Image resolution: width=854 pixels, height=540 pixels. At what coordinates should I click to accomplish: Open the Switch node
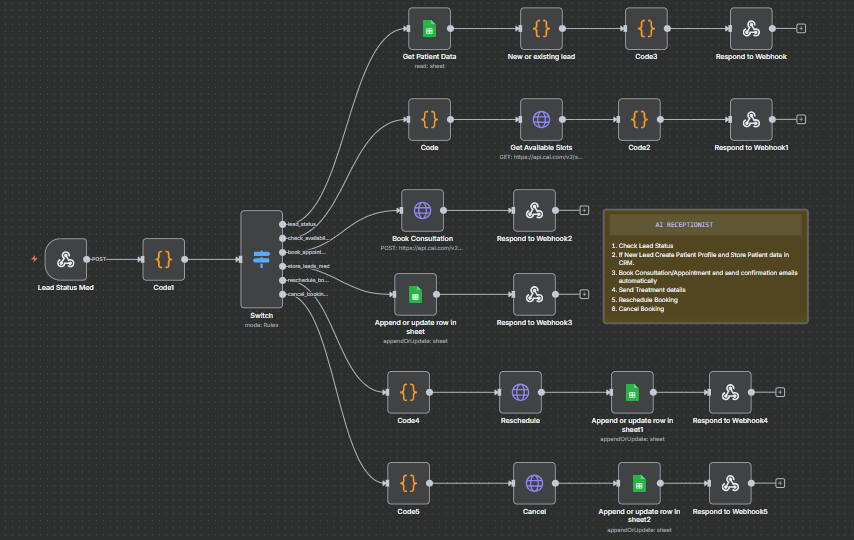[x=261, y=259]
